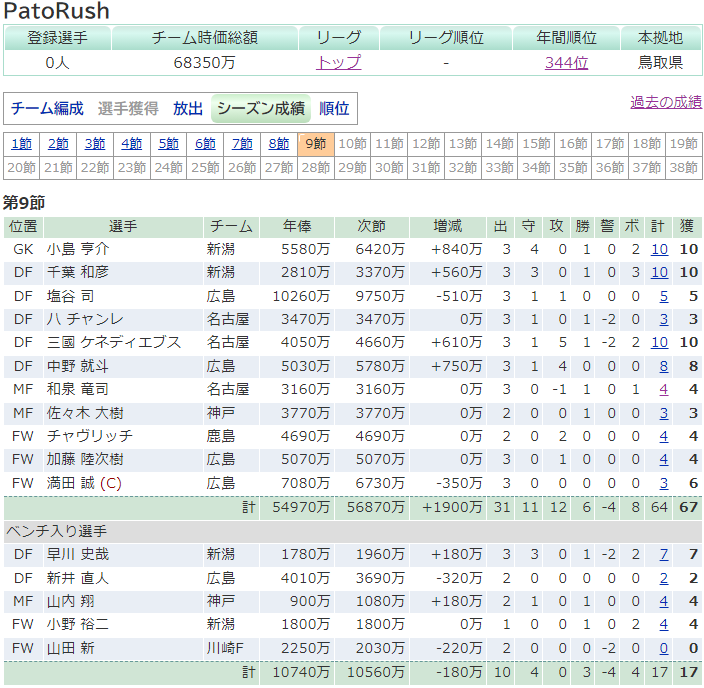Screen dimensions: 704x688
Task: Select the highlighted 9節 round cell
Action: pyautogui.click(x=316, y=144)
